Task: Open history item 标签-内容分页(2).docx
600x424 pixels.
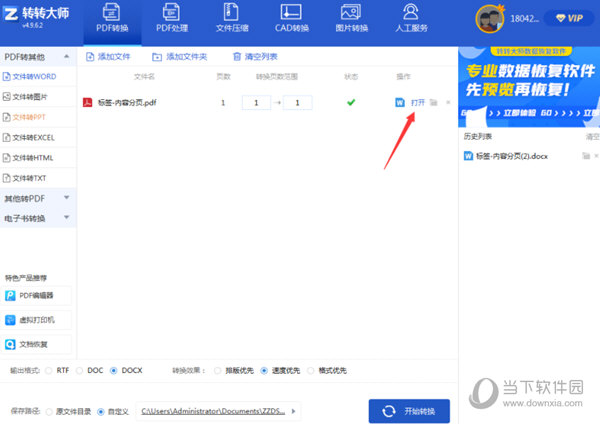Action: tap(512, 156)
